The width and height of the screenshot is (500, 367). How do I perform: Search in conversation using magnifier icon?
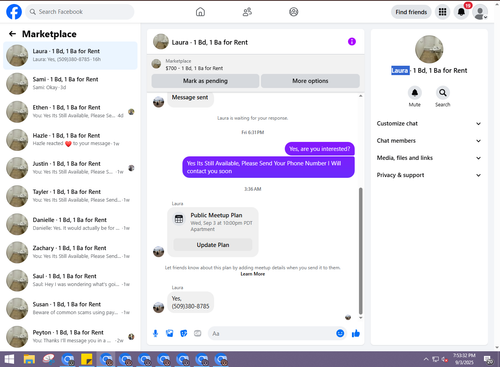pos(443,93)
